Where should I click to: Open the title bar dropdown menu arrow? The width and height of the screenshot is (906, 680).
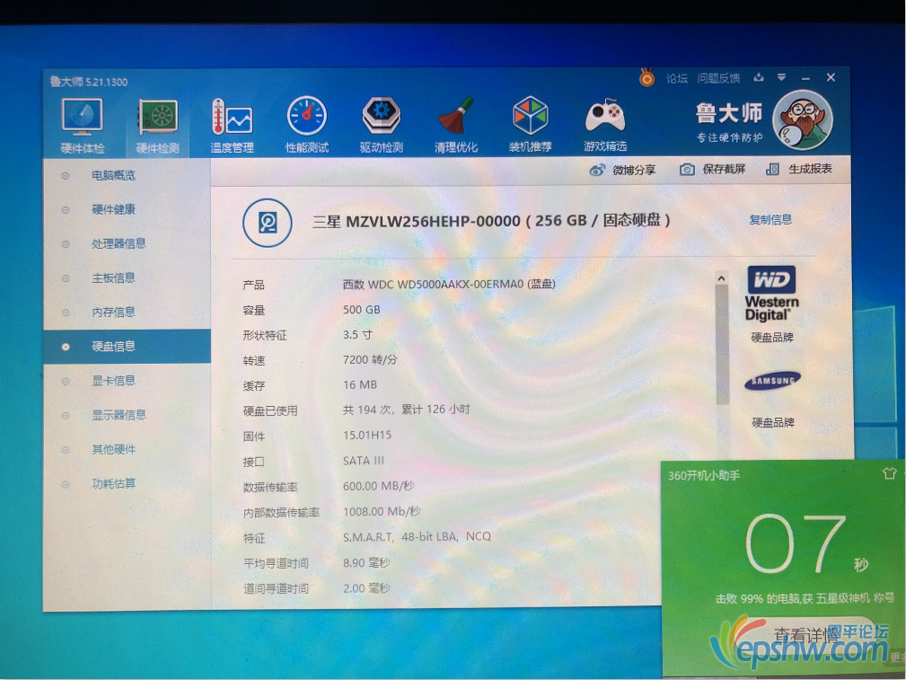coord(781,77)
